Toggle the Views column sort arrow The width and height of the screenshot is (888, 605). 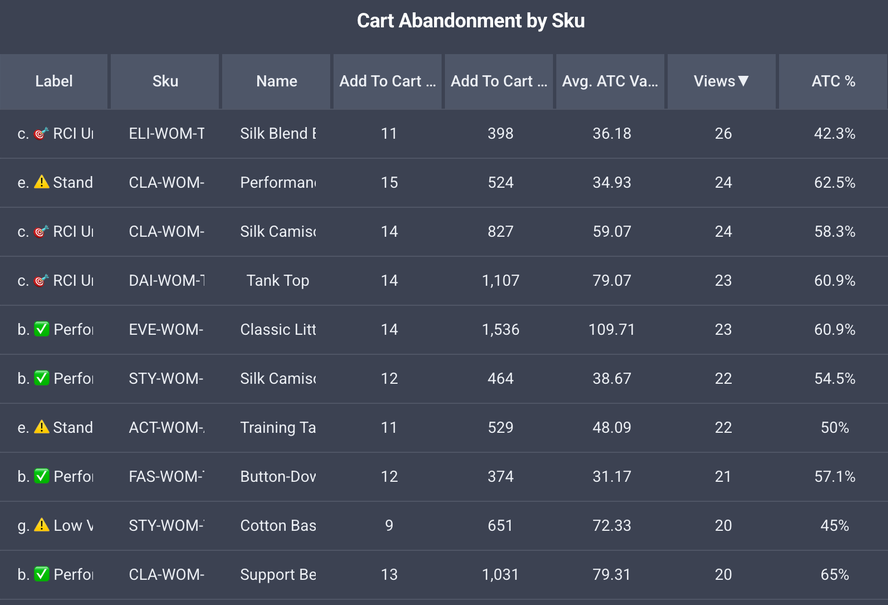point(743,82)
